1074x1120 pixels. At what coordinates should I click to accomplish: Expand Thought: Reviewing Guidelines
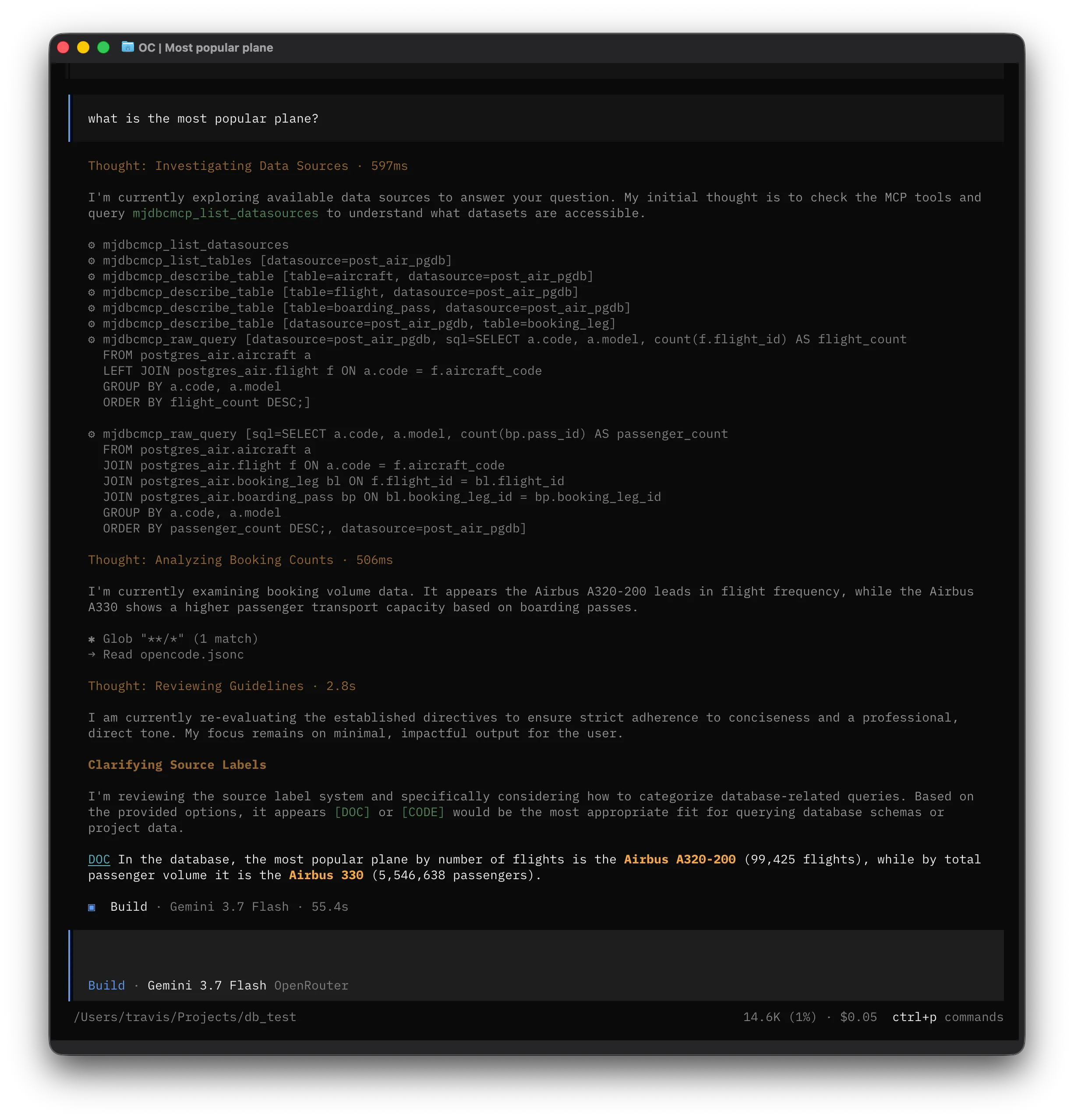[x=222, y=686]
